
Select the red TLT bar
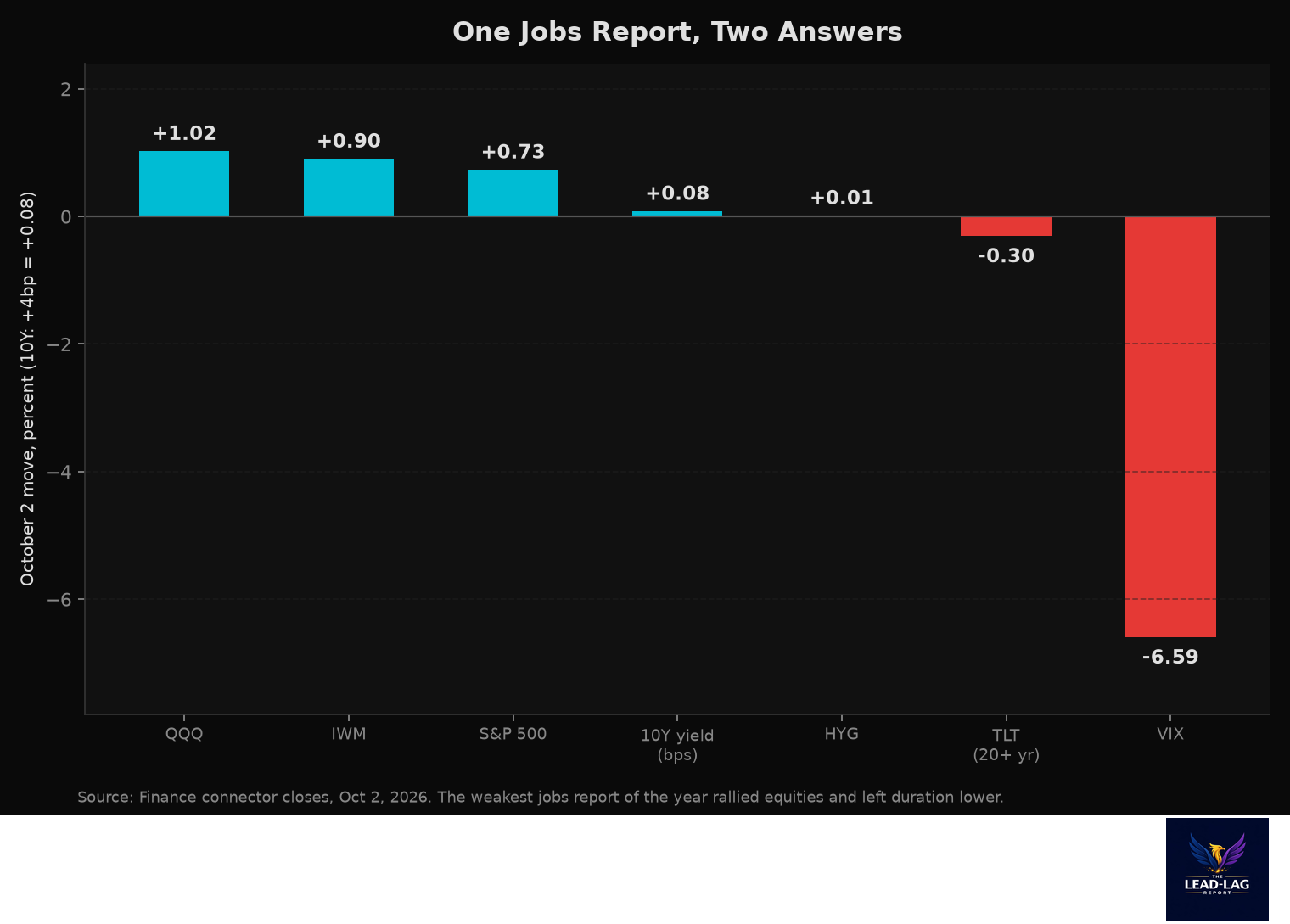[1006, 226]
